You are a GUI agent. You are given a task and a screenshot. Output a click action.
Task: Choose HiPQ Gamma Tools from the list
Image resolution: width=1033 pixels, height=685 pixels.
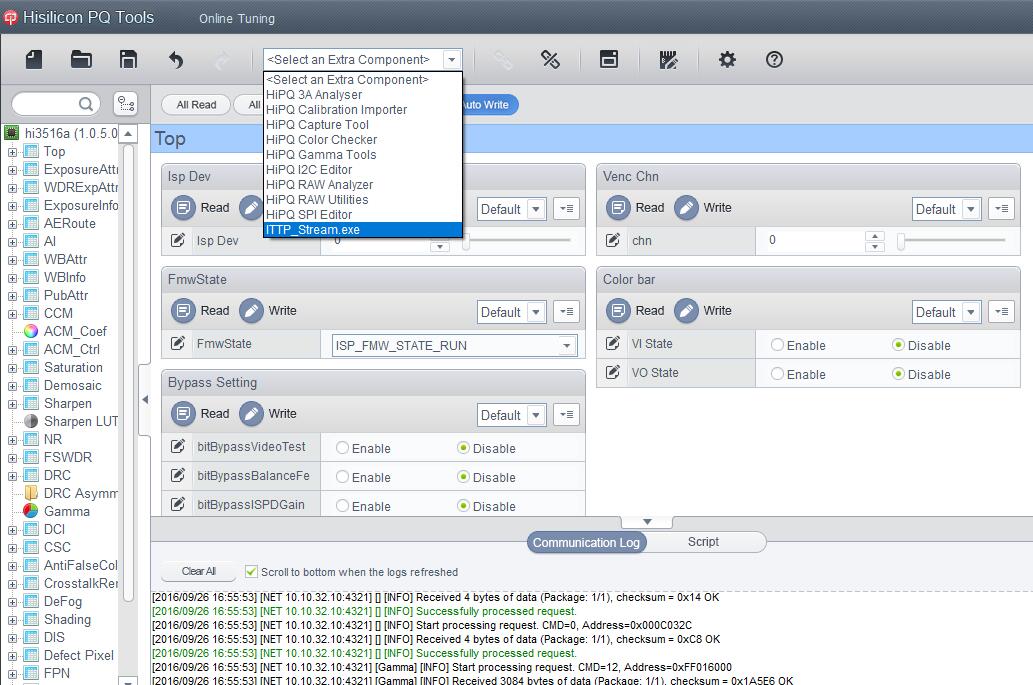coord(363,155)
